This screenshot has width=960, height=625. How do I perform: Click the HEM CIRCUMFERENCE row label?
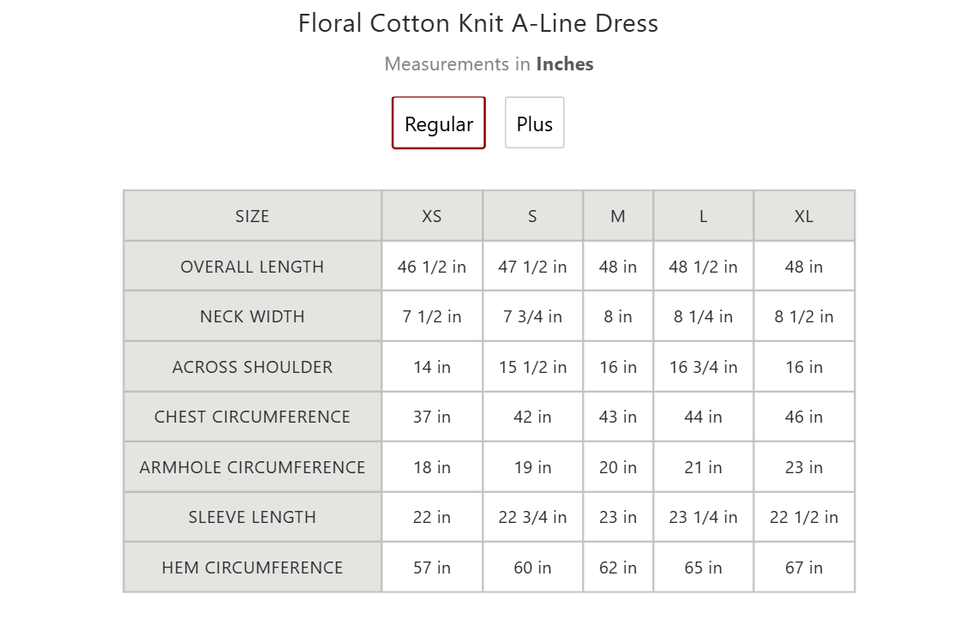point(252,567)
